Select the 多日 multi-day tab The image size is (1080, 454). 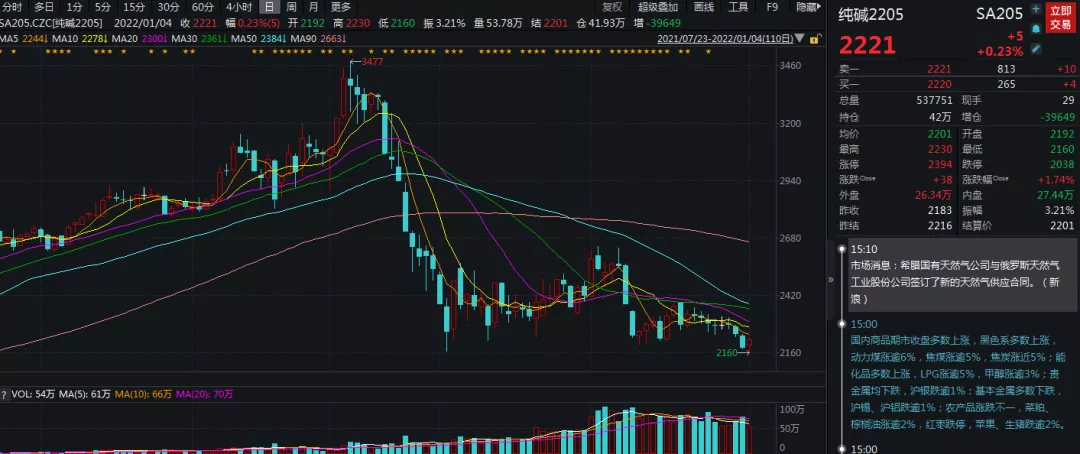[44, 7]
